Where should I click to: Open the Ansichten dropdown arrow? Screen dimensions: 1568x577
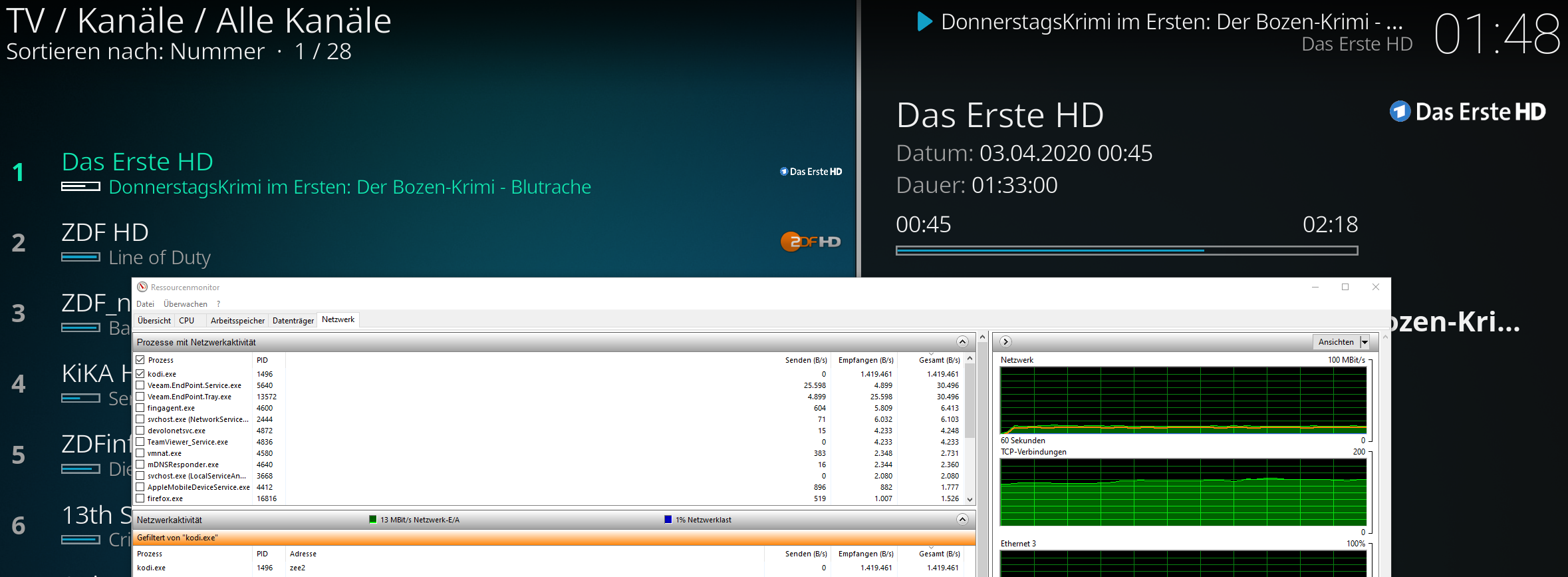(x=1365, y=342)
